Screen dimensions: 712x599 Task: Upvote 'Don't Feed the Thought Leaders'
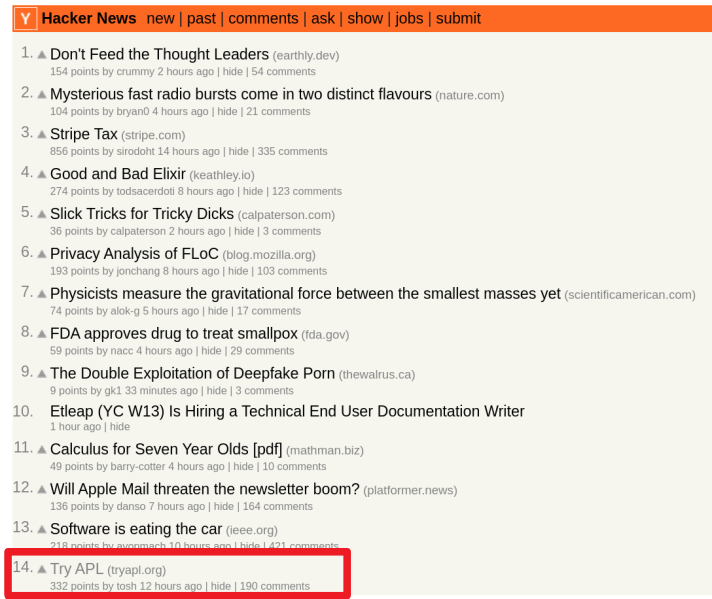[x=42, y=55]
